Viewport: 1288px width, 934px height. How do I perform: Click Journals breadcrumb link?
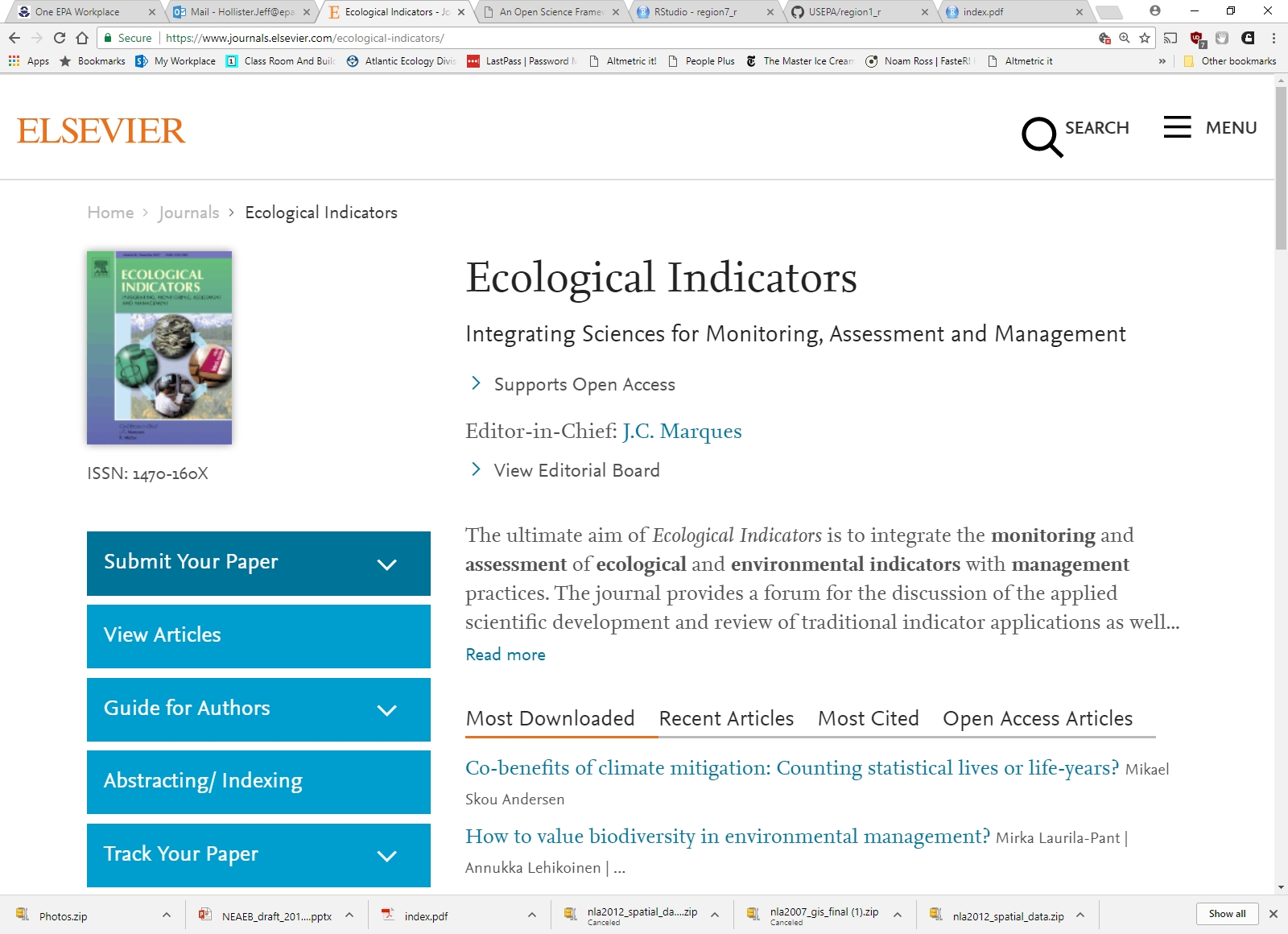[189, 213]
